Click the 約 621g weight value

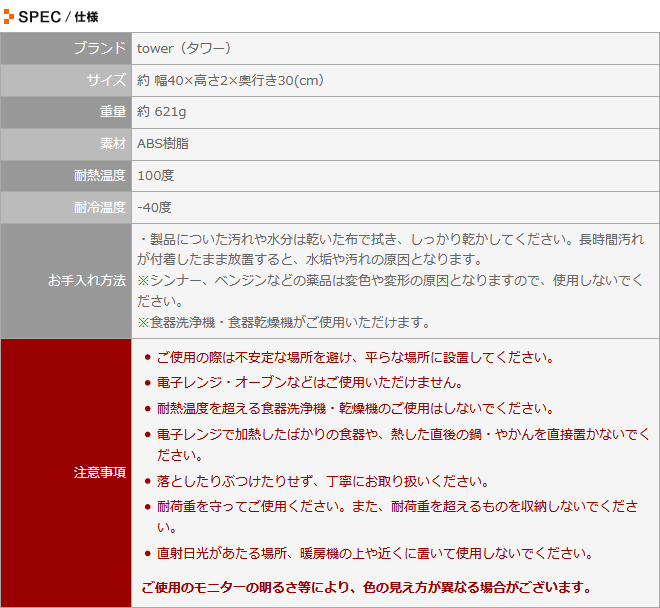[162, 112]
